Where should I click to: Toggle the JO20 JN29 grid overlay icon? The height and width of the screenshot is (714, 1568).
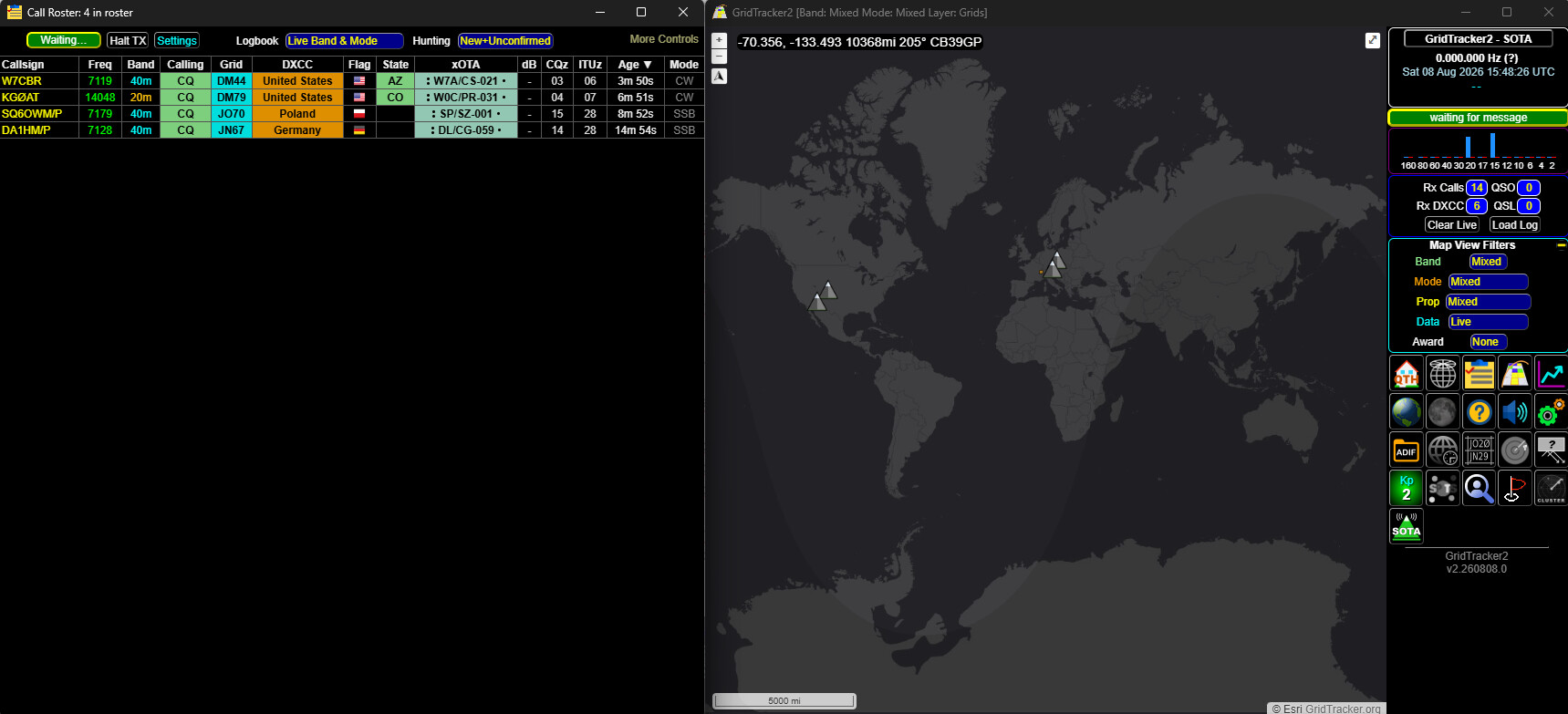pyautogui.click(x=1479, y=450)
